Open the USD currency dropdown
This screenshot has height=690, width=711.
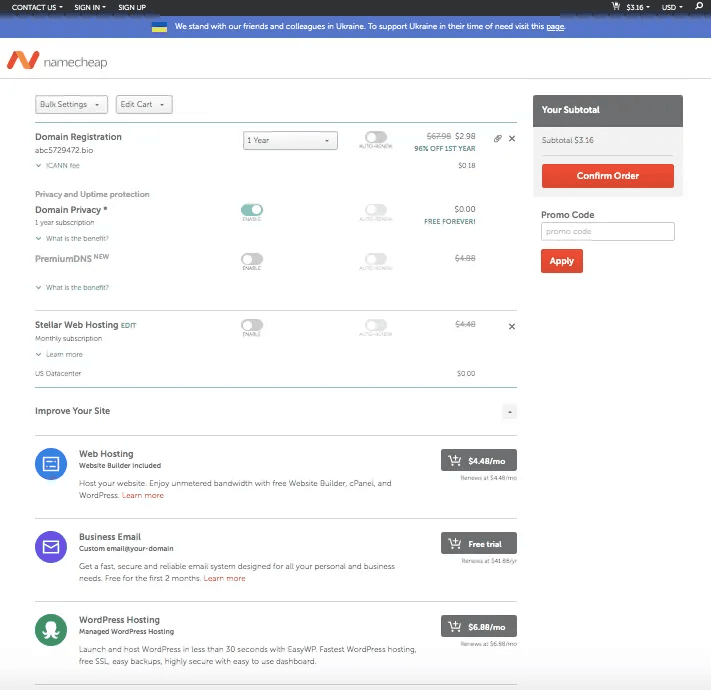[x=672, y=7]
